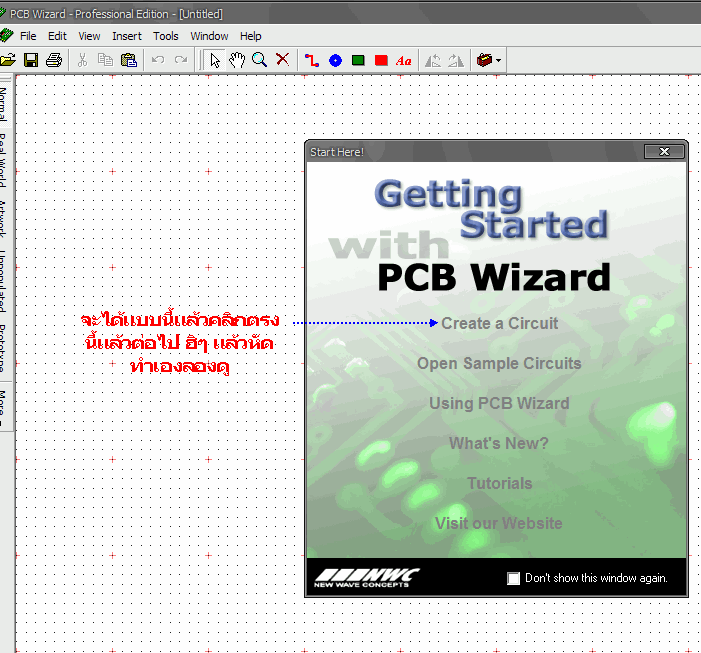701x653 pixels.
Task: Undo the last action
Action: tap(158, 60)
